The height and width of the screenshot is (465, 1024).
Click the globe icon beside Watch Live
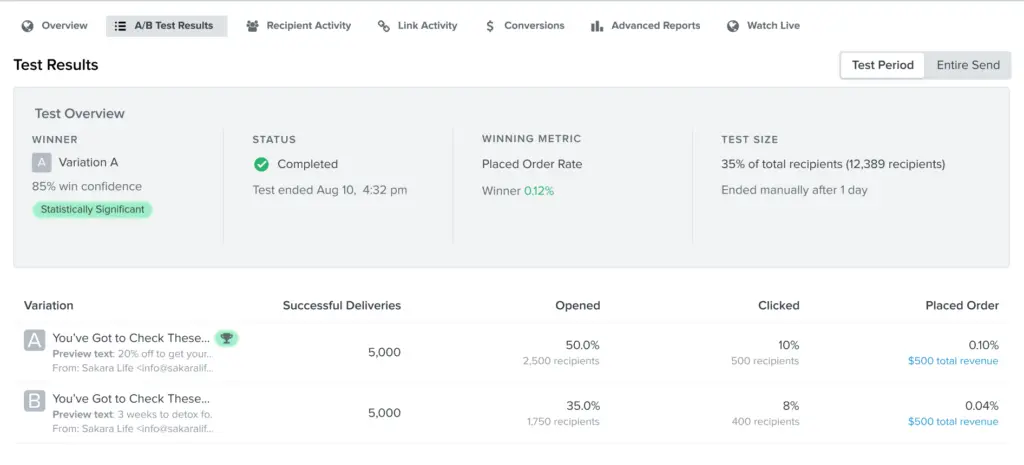pyautogui.click(x=733, y=26)
